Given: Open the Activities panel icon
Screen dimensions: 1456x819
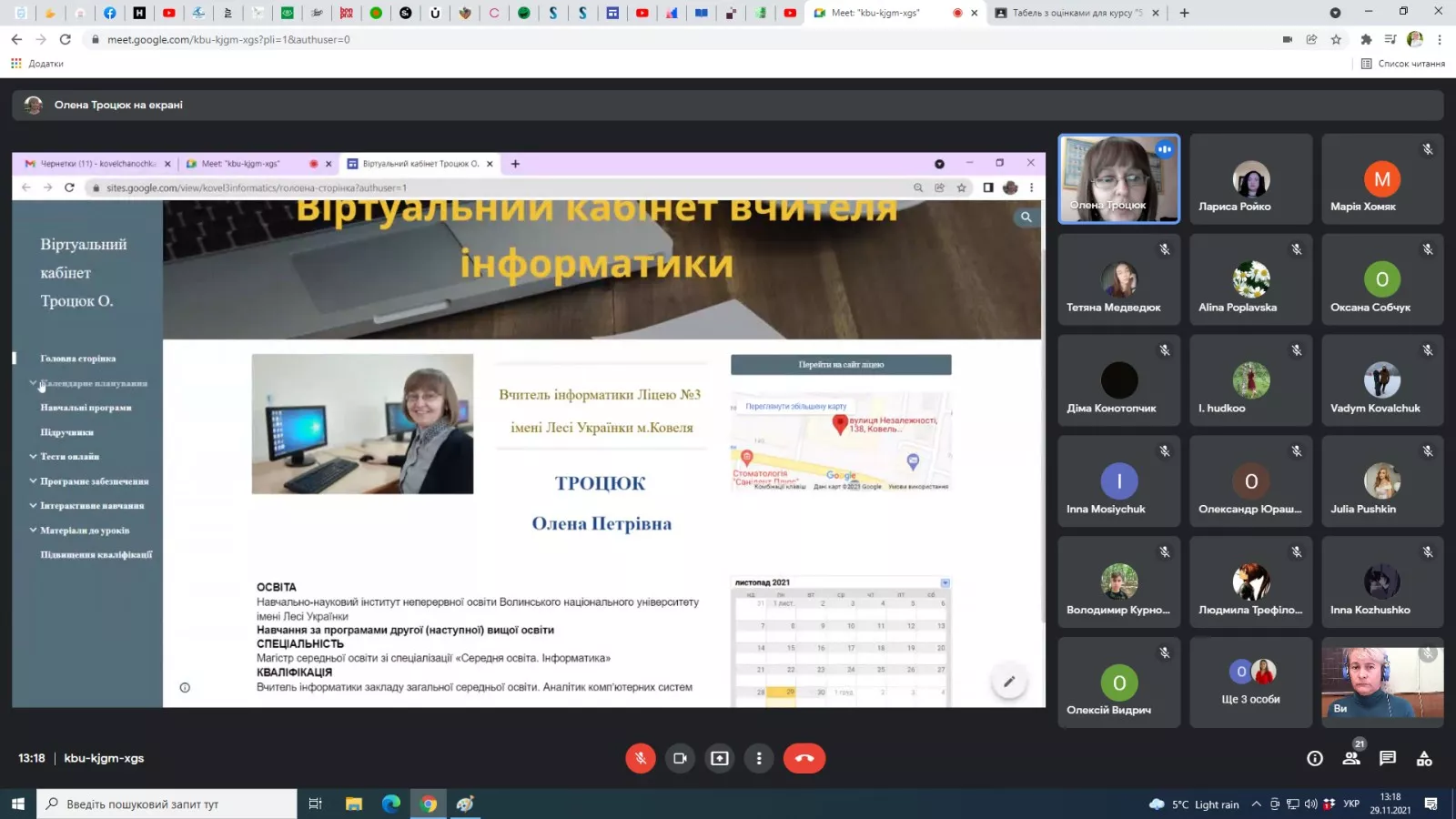Looking at the screenshot, I should 1424,758.
